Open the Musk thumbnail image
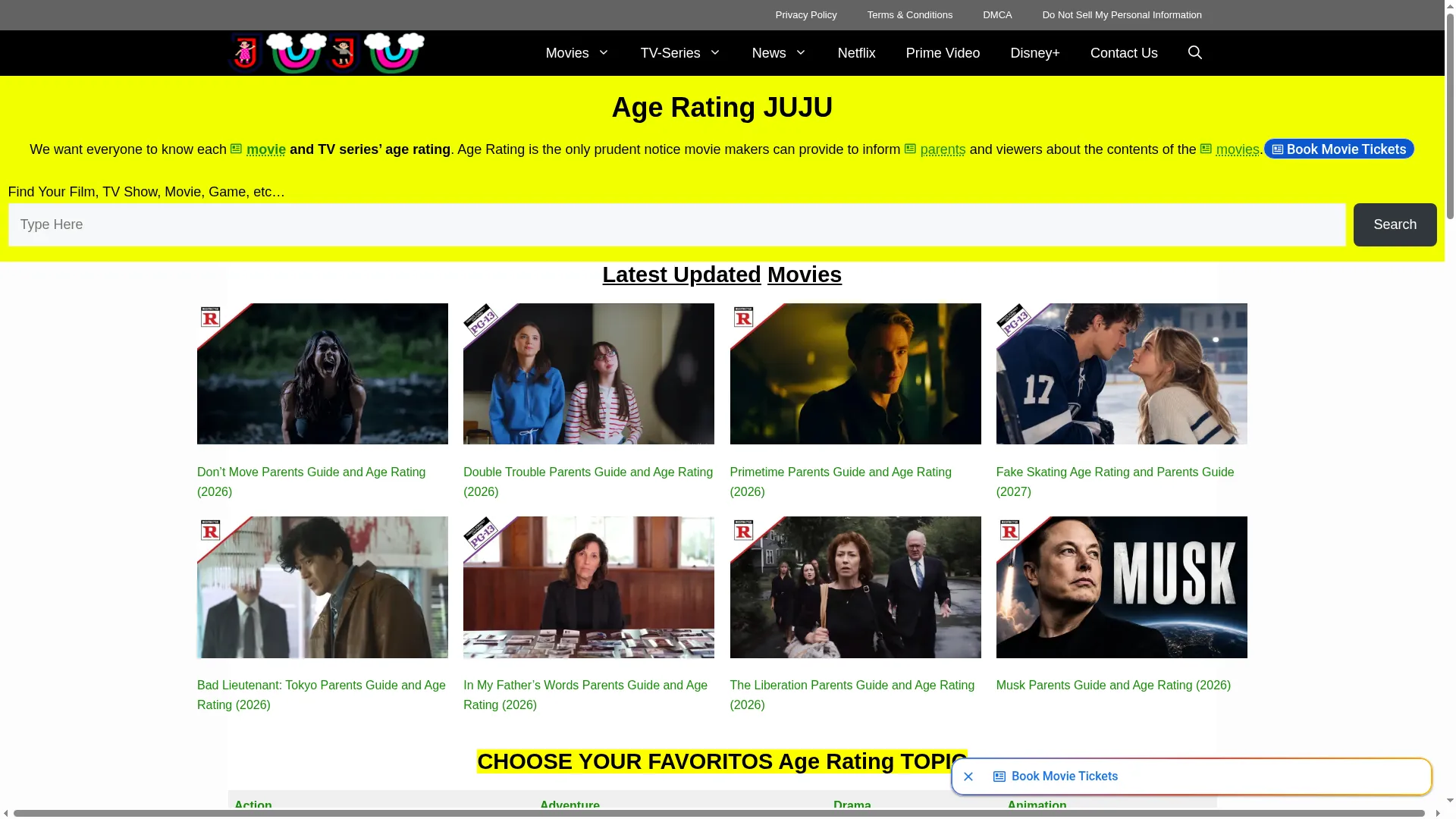Screen dimensions: 1456x819 tap(1122, 587)
